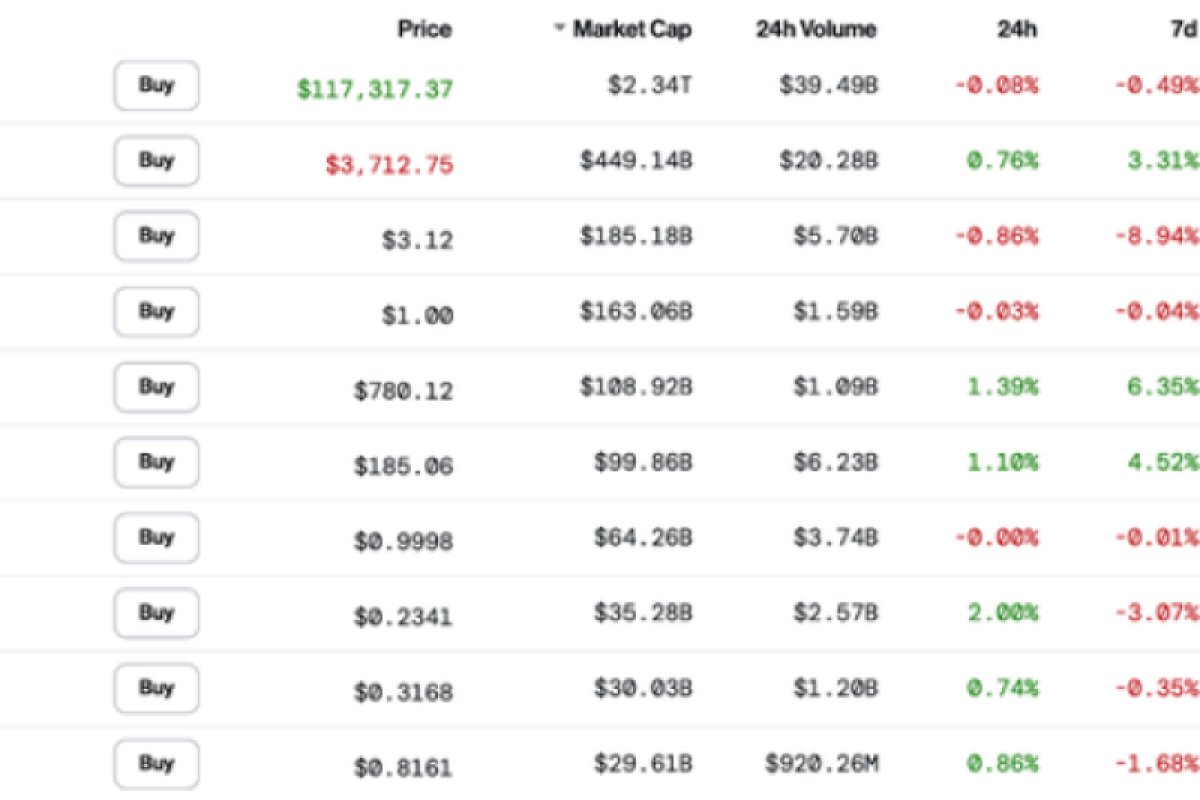Sort by the 7d change column

[x=1180, y=29]
